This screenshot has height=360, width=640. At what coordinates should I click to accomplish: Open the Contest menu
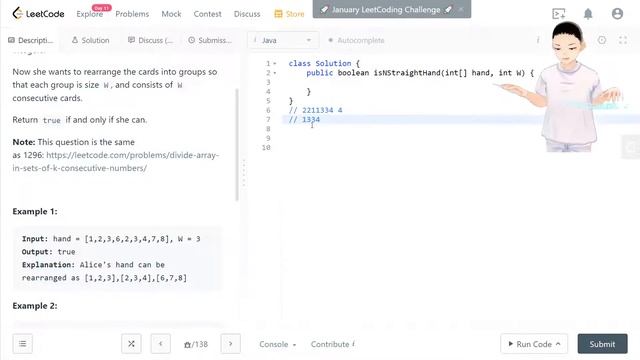tap(207, 14)
